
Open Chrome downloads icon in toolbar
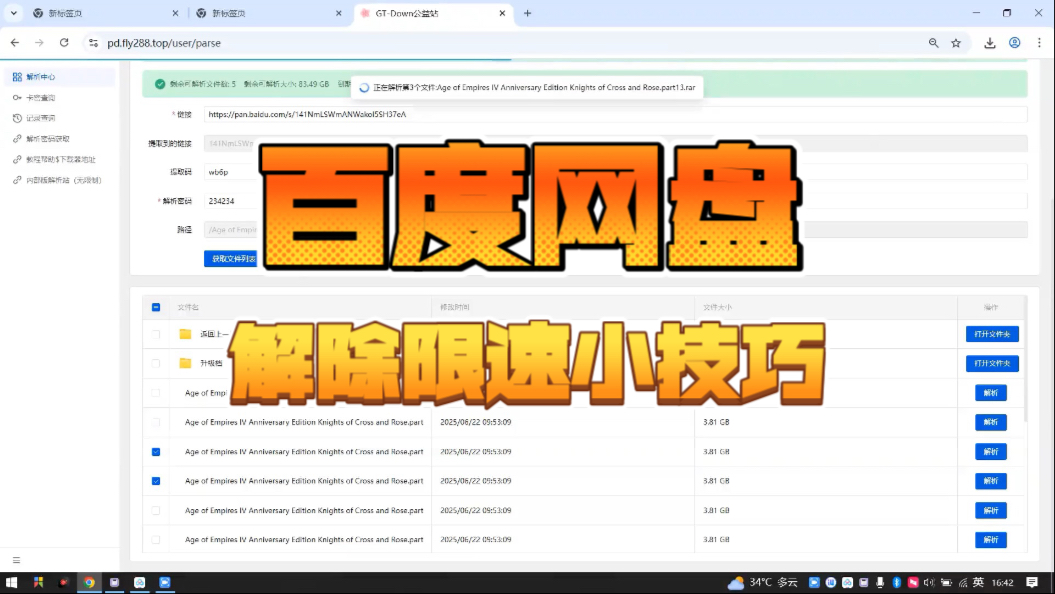coord(989,43)
